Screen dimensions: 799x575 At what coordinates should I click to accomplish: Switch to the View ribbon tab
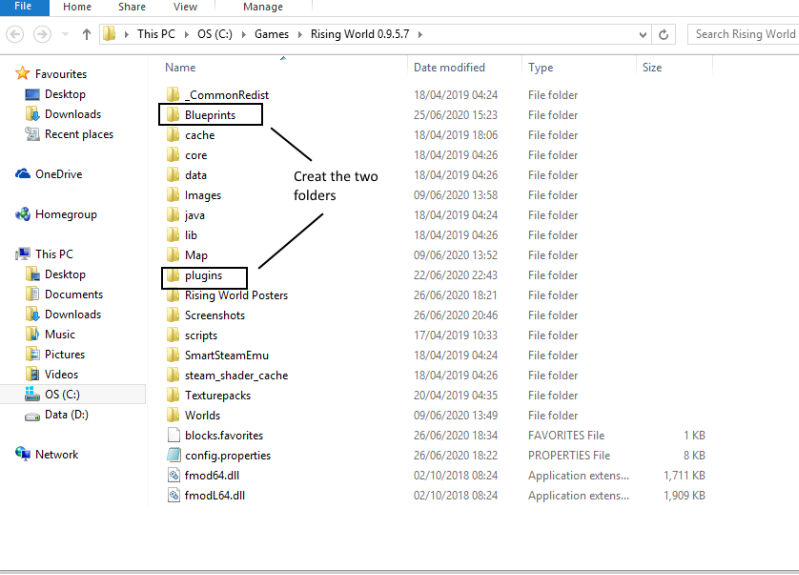tap(185, 7)
